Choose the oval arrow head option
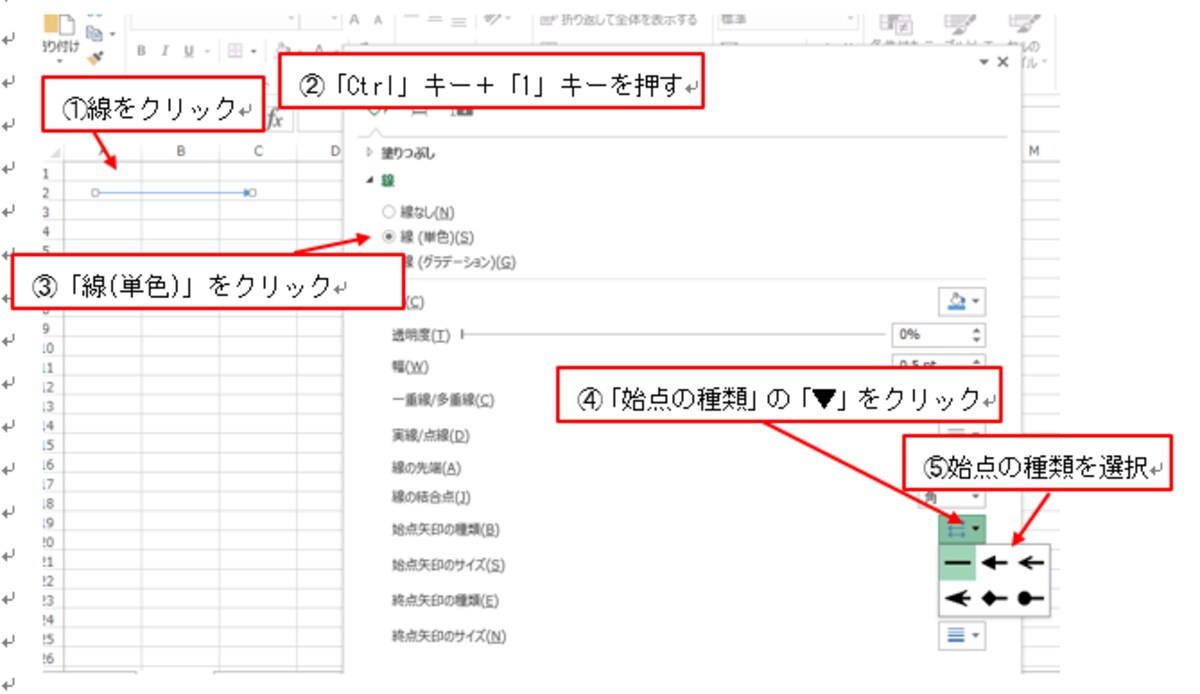 (x=1029, y=597)
